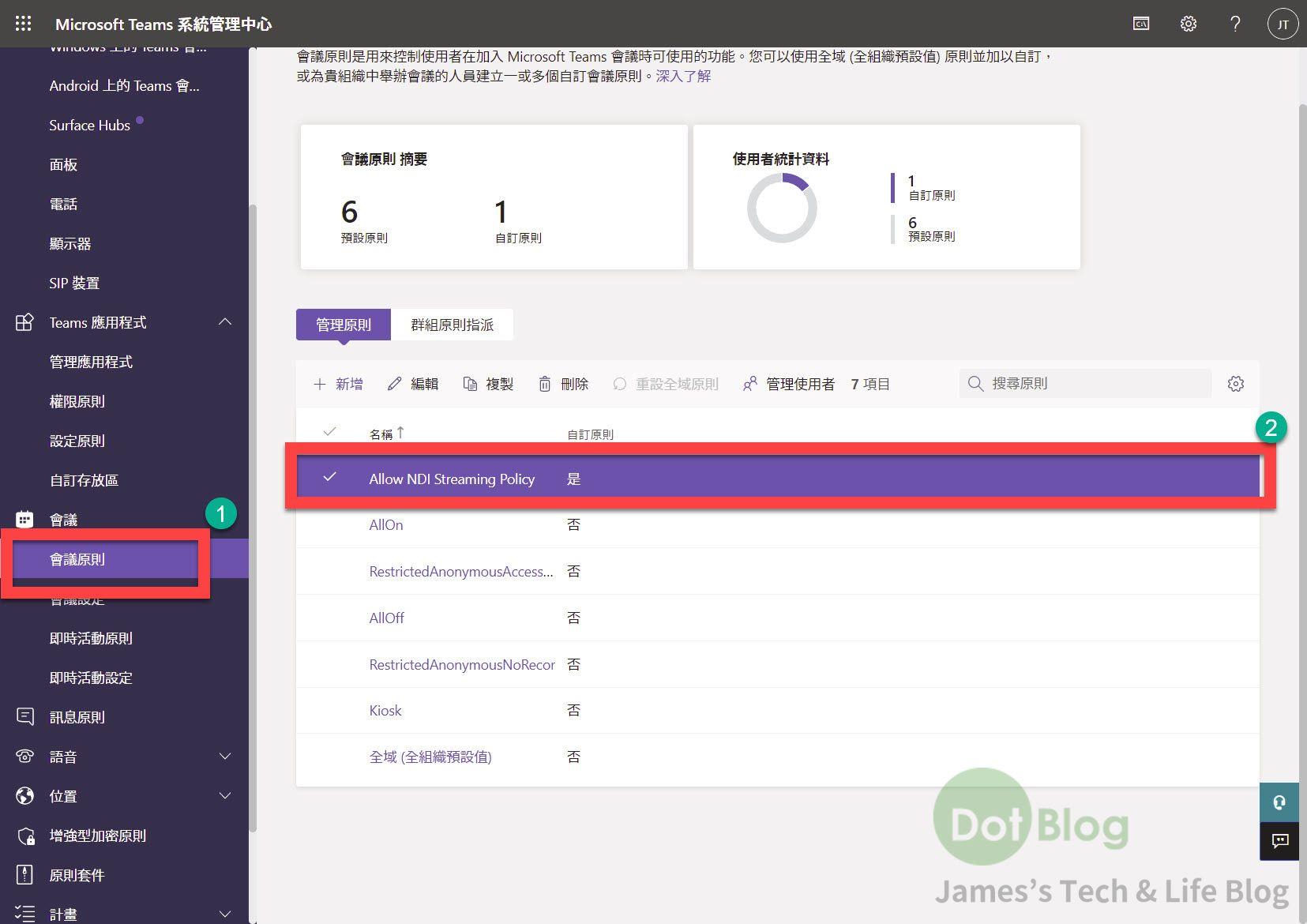Viewport: 1307px width, 924px height.
Task: Open SIP 裝置 in the sidebar
Action: click(x=74, y=283)
